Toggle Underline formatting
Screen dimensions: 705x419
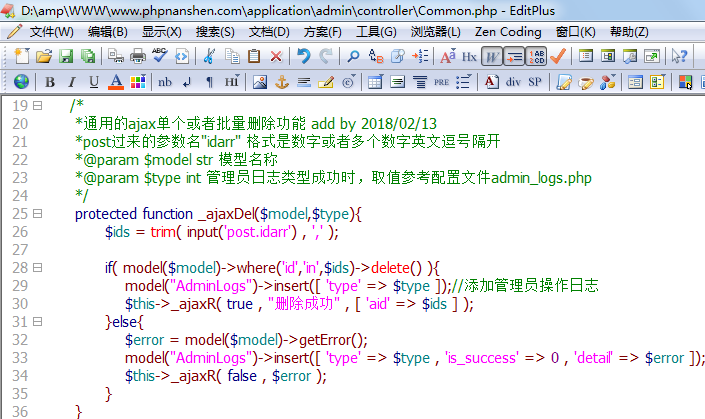(x=94, y=82)
